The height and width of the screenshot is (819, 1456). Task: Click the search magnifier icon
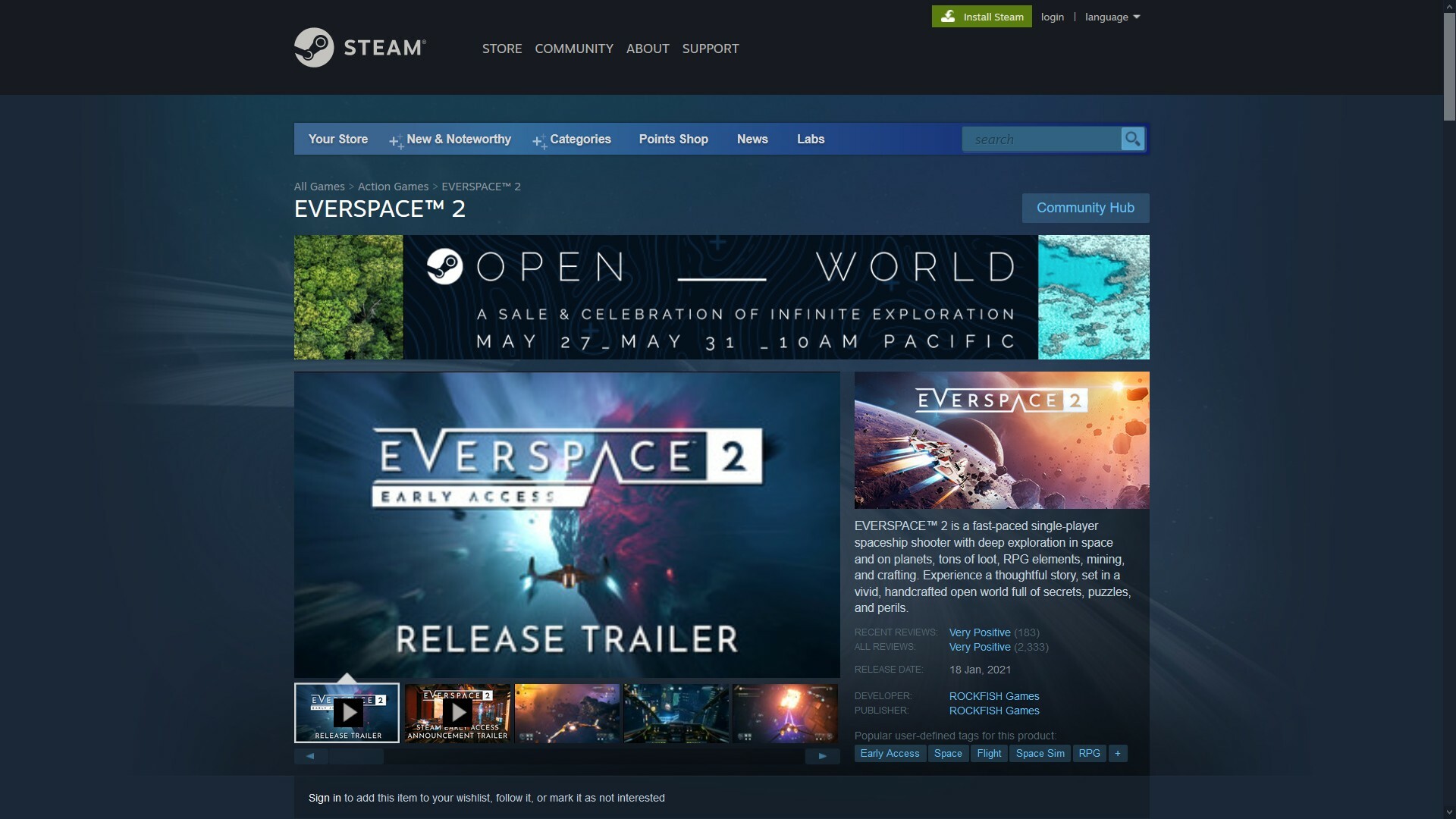[1131, 139]
